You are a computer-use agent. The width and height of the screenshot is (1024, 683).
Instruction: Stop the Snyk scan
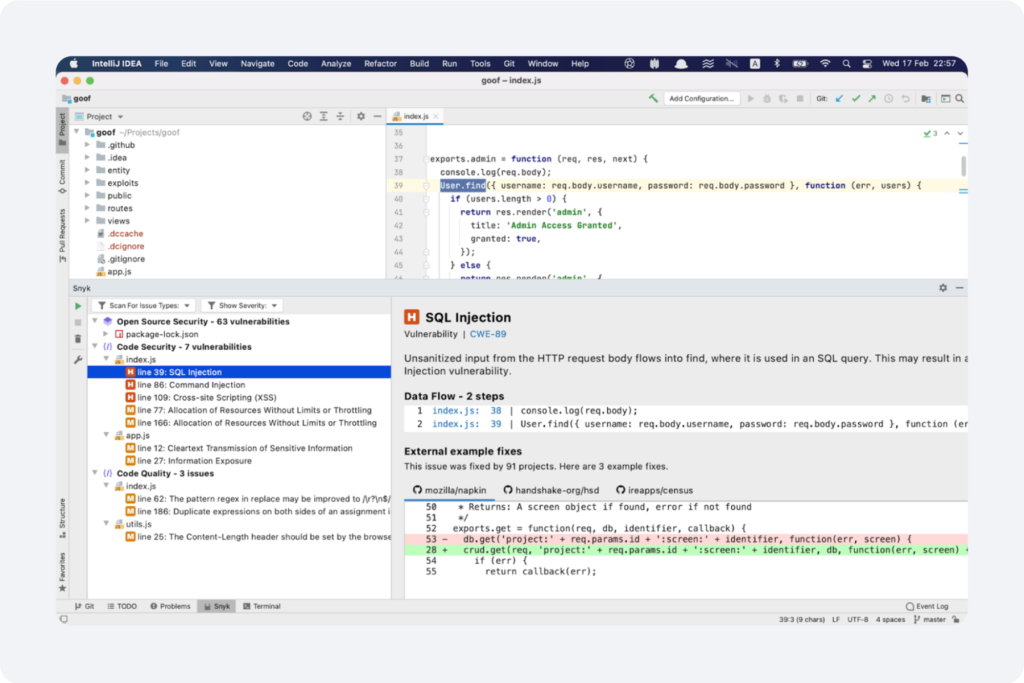coord(78,323)
